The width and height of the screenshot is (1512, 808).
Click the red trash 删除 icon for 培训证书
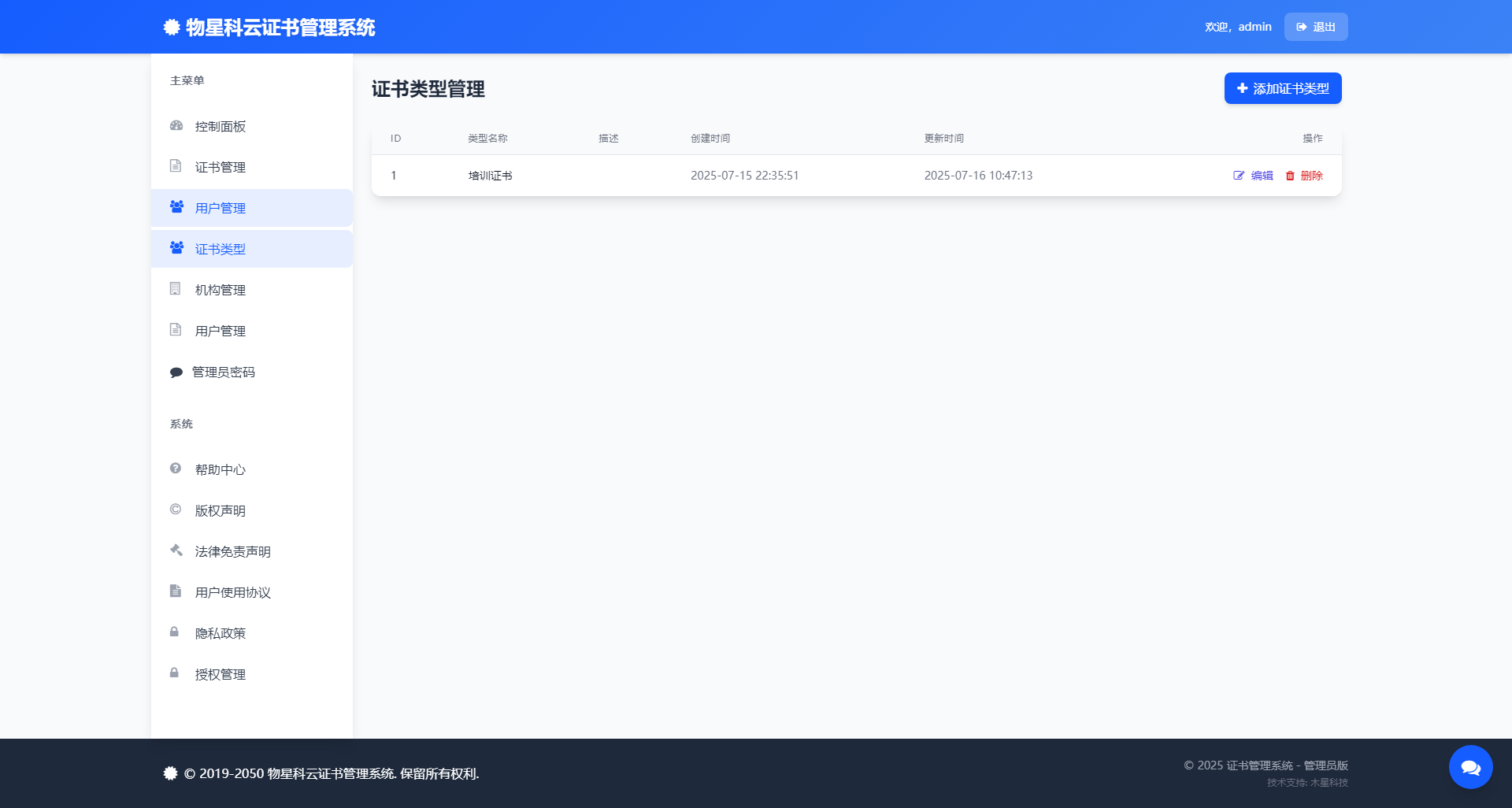click(1290, 176)
